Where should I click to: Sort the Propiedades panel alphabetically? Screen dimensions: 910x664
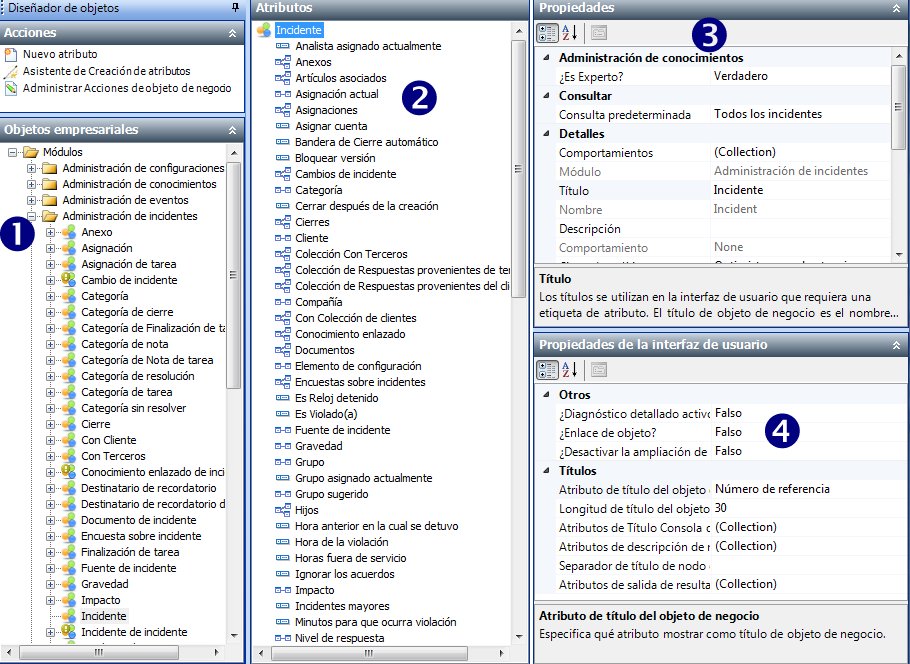point(569,33)
